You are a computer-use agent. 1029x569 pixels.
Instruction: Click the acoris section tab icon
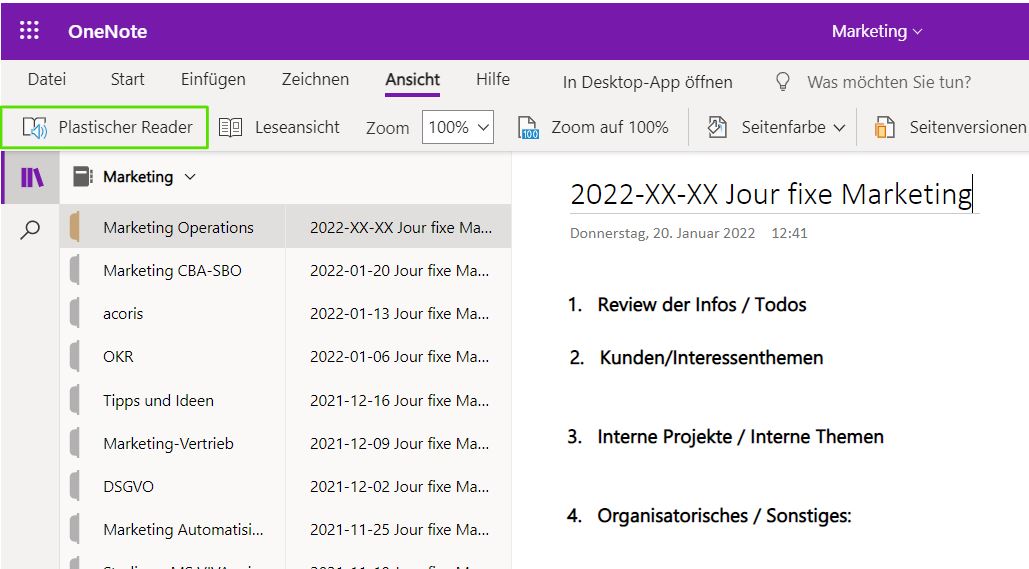pos(75,313)
